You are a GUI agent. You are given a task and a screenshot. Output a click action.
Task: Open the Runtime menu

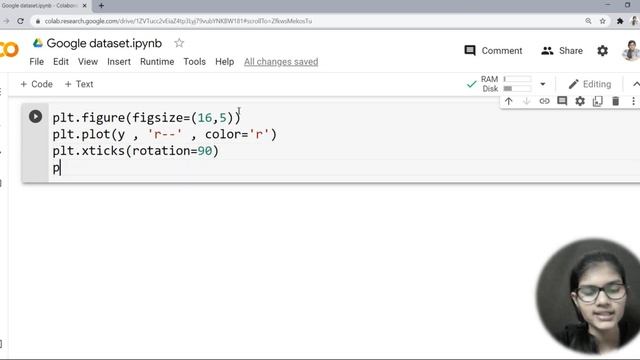coord(157,62)
